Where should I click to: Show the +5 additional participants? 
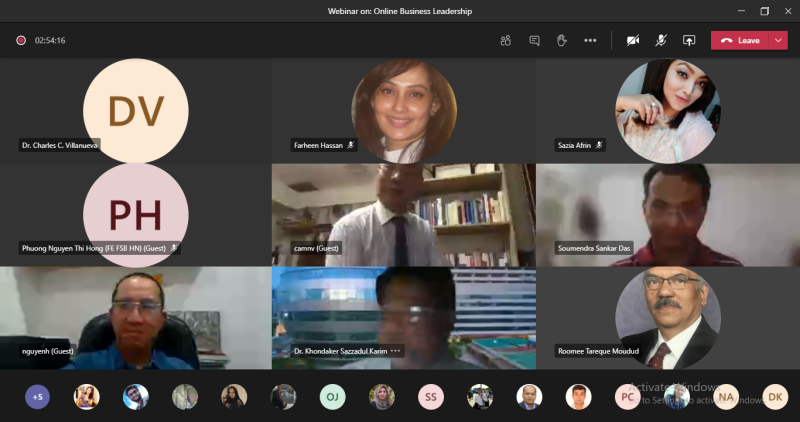[x=37, y=397]
